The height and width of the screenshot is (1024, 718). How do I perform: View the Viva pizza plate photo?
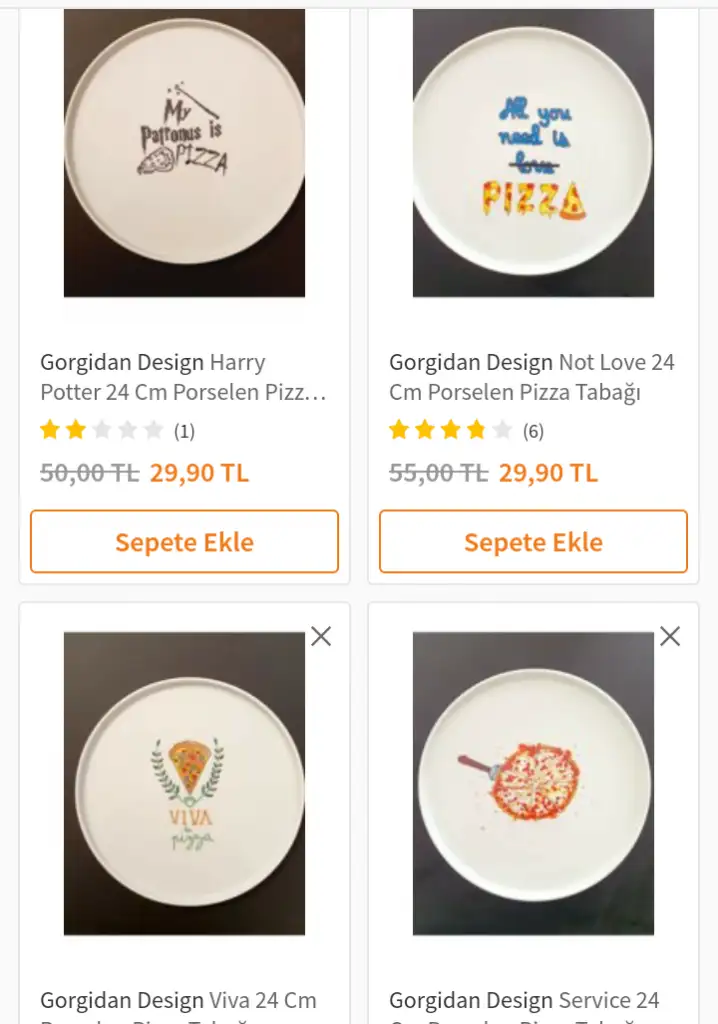[x=184, y=783]
